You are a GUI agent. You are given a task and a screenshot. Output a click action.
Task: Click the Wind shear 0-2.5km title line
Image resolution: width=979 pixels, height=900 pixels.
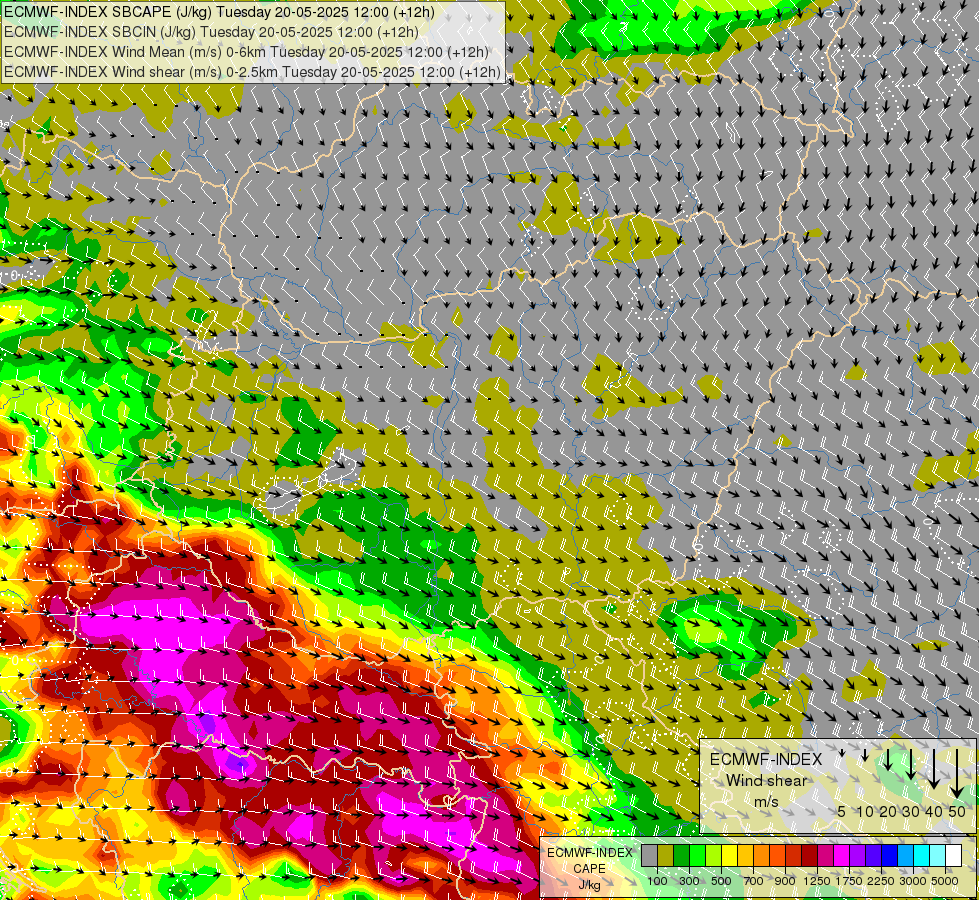[252, 72]
